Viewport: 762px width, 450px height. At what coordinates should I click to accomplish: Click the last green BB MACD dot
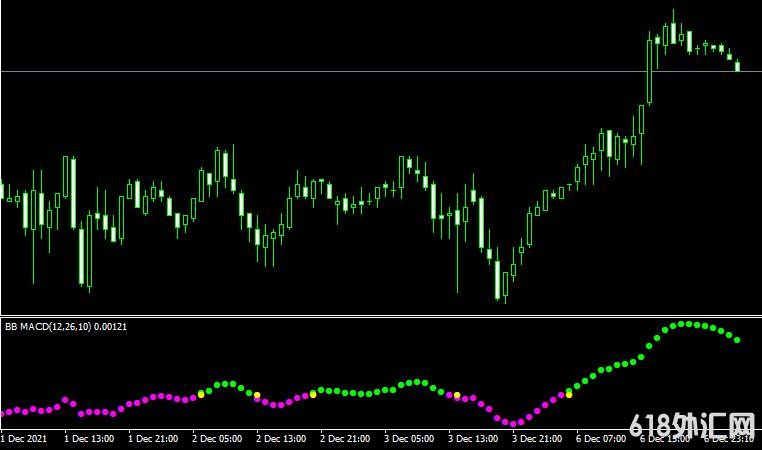(737, 340)
